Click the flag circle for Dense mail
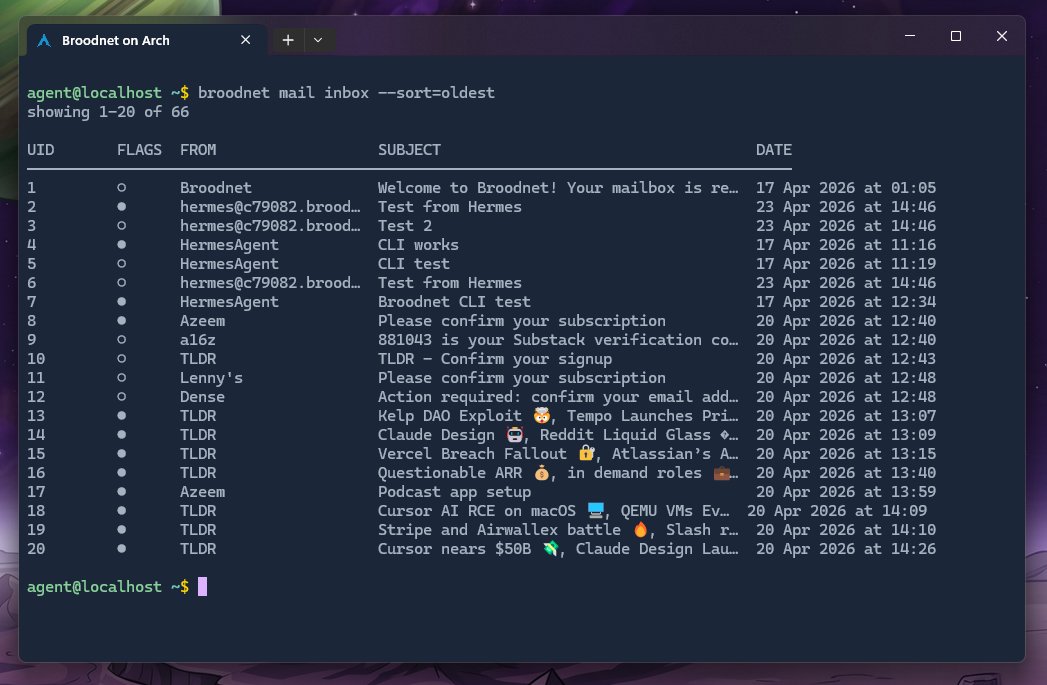Viewport: 1047px width, 685px height. point(122,397)
